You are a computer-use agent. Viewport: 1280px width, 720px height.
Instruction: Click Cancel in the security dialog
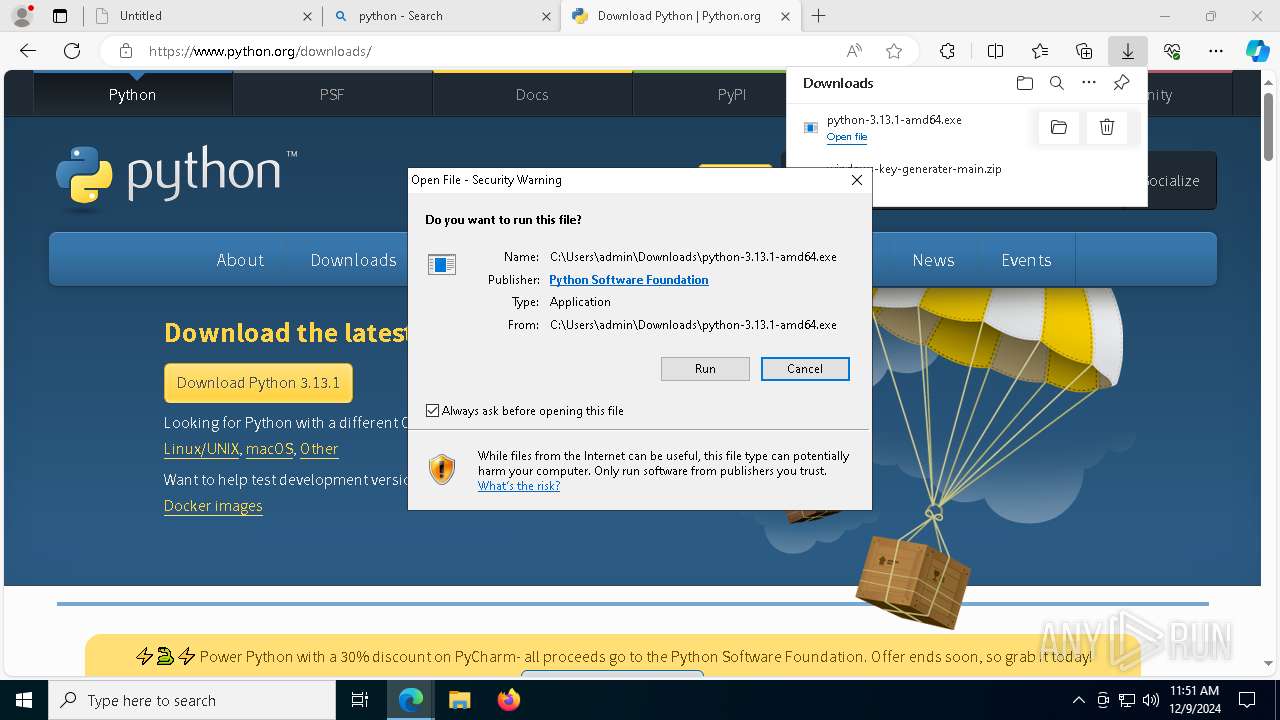point(805,369)
